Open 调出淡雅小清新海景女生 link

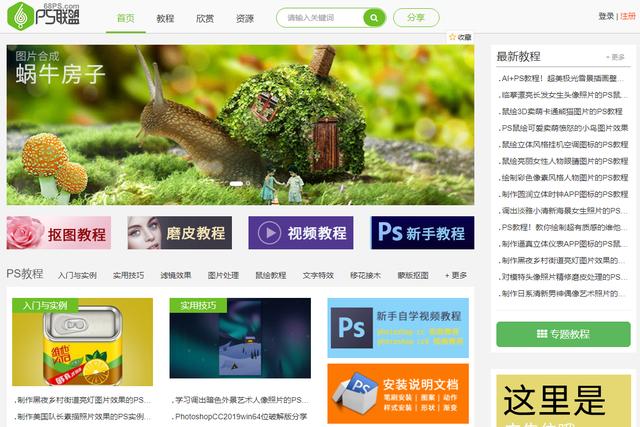point(562,211)
